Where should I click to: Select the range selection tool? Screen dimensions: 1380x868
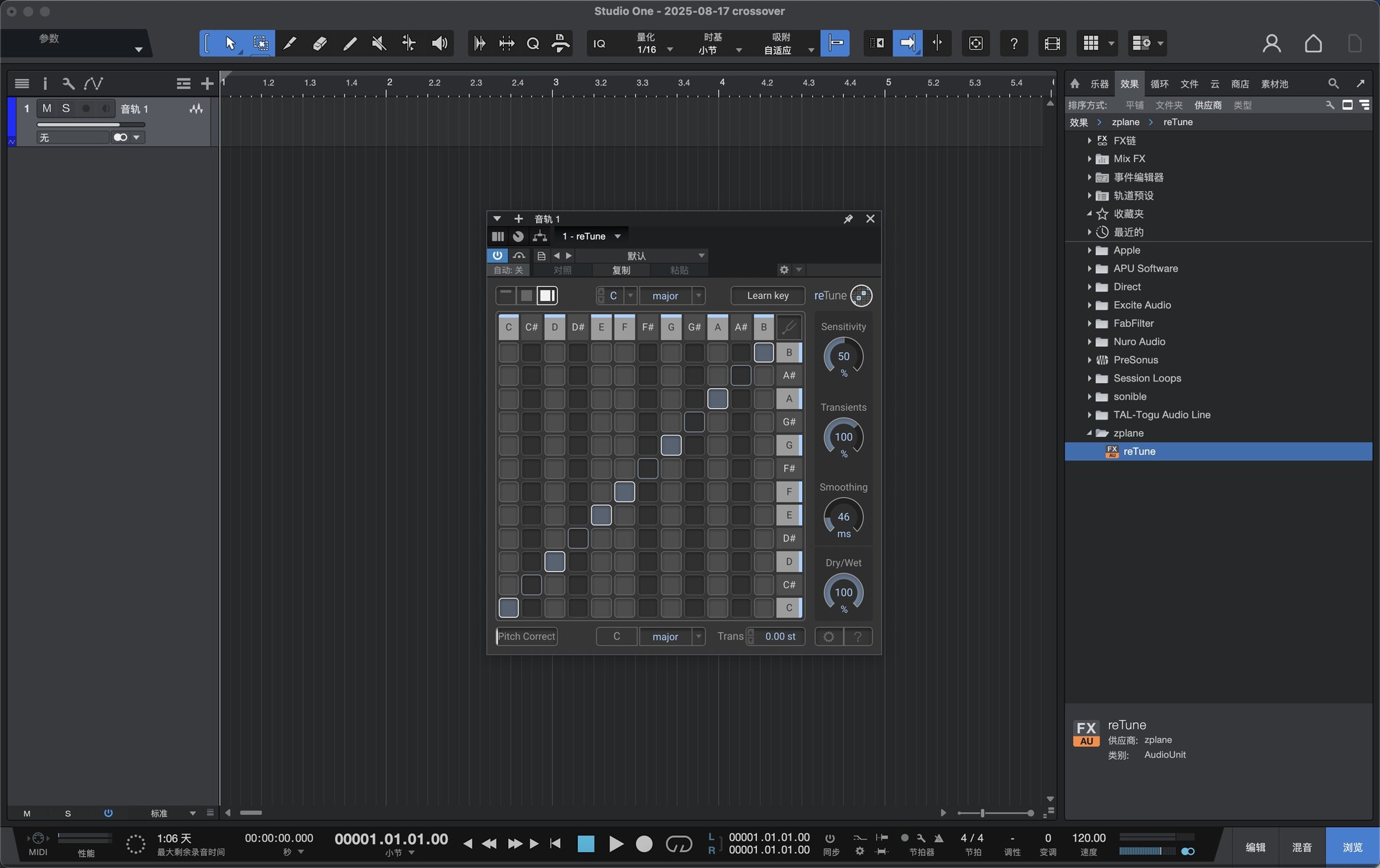coord(261,43)
